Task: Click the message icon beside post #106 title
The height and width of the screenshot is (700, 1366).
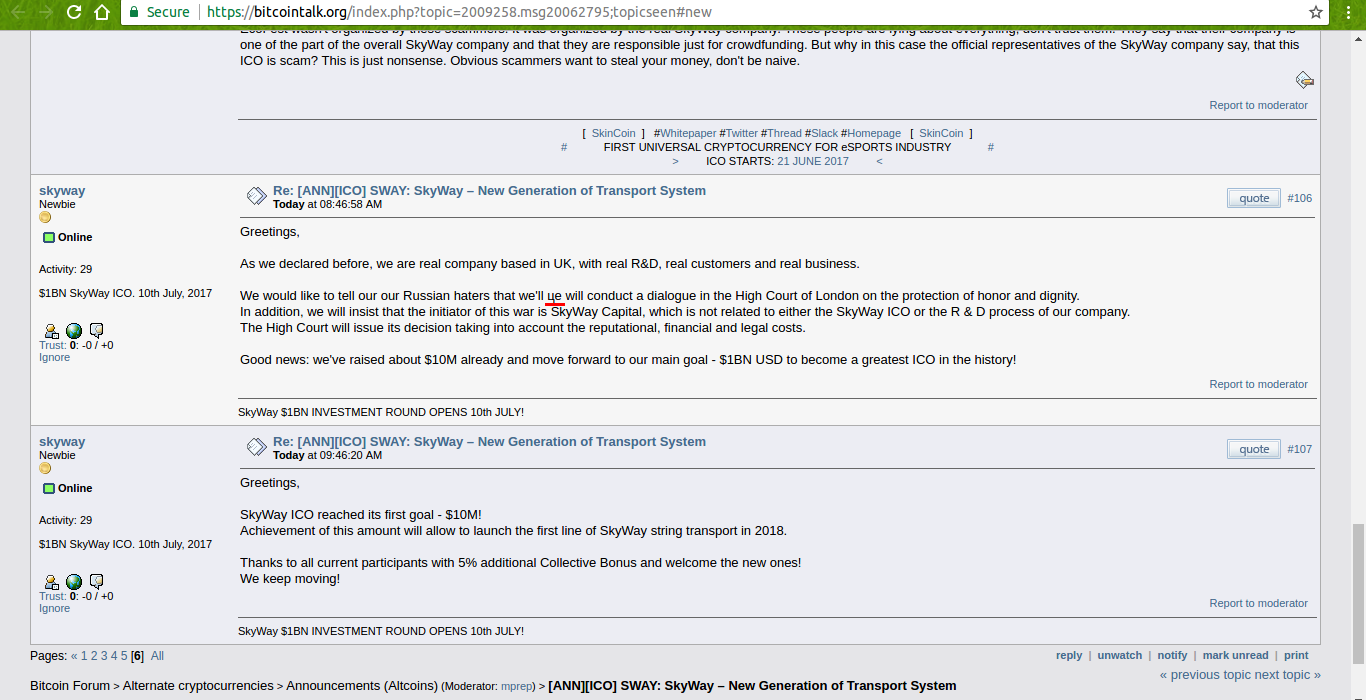Action: tap(256, 196)
